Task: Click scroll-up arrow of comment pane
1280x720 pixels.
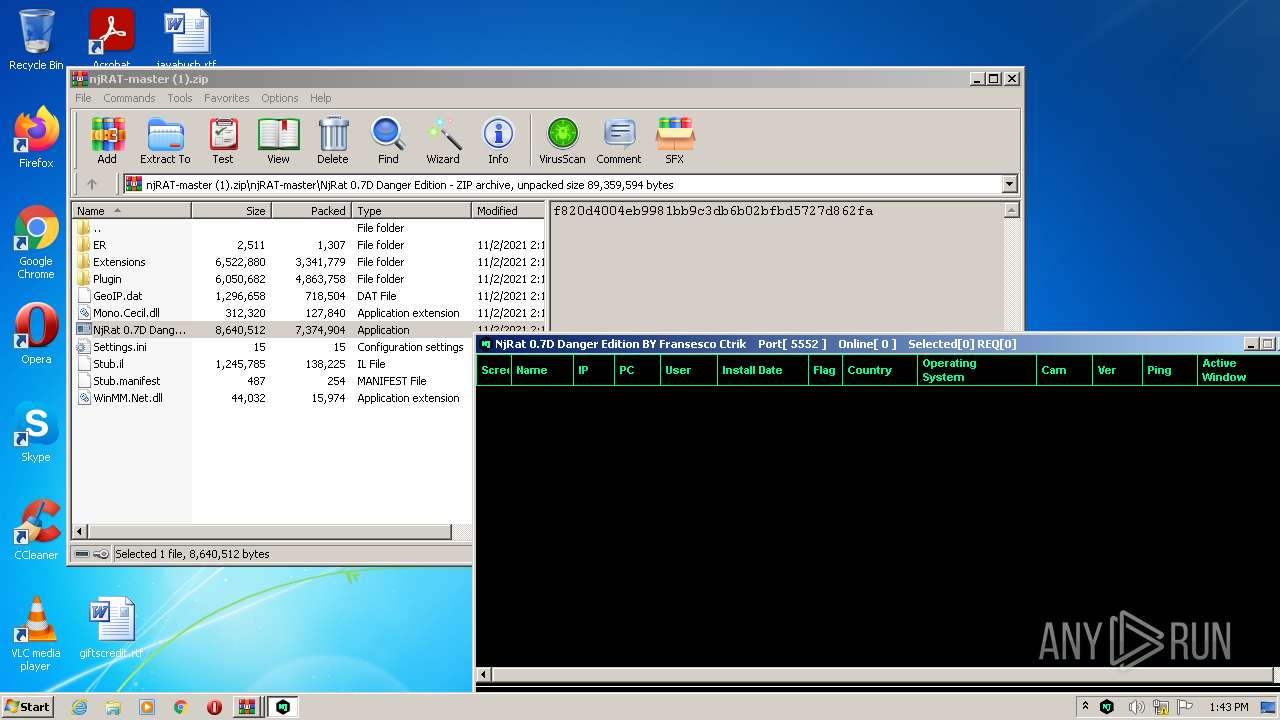Action: [x=1011, y=210]
